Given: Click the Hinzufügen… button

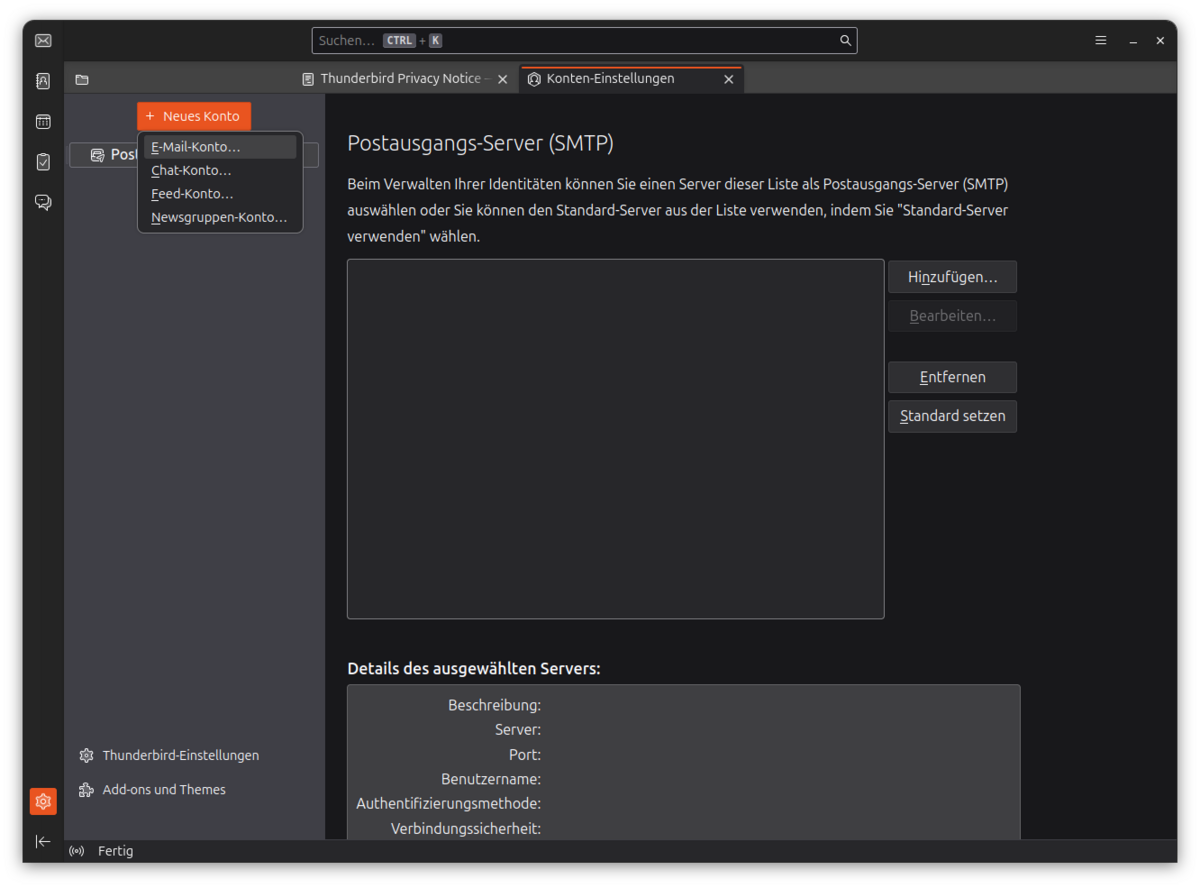Looking at the screenshot, I should tap(952, 277).
